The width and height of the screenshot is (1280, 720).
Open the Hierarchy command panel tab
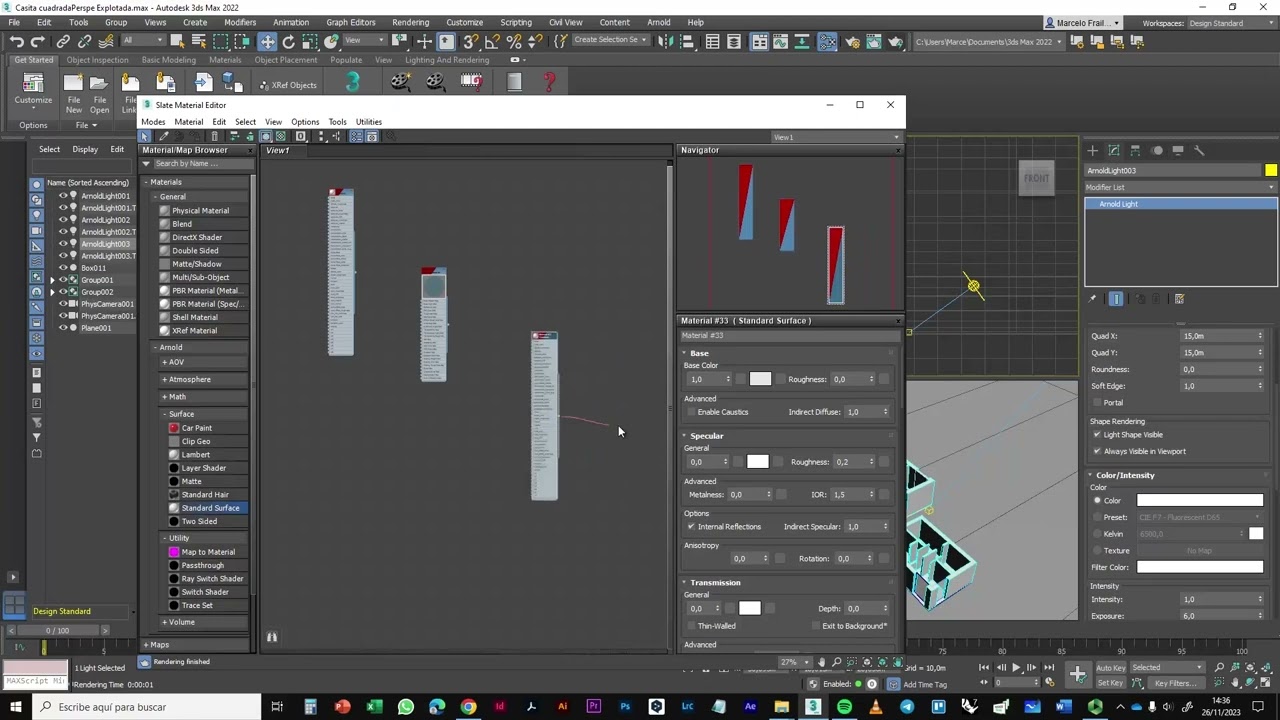1135,150
